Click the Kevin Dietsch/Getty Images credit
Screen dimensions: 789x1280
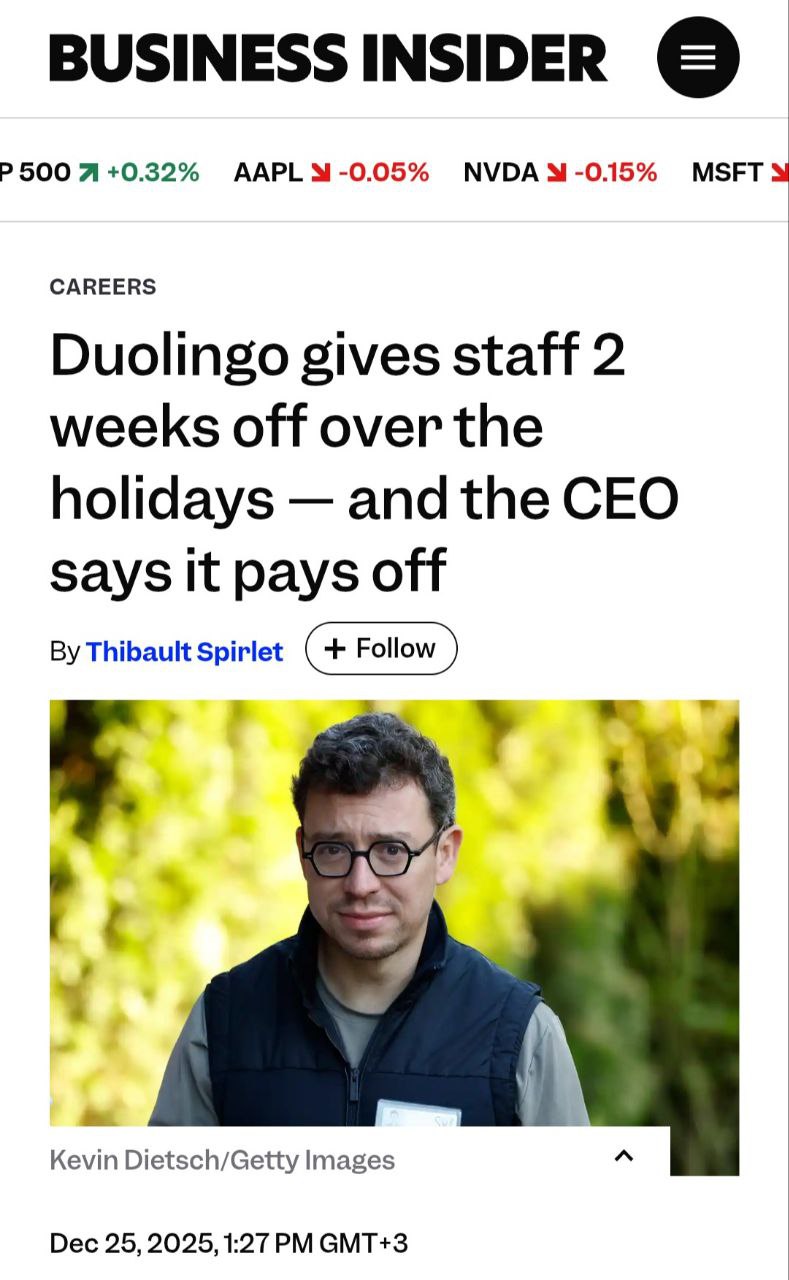pos(222,1160)
